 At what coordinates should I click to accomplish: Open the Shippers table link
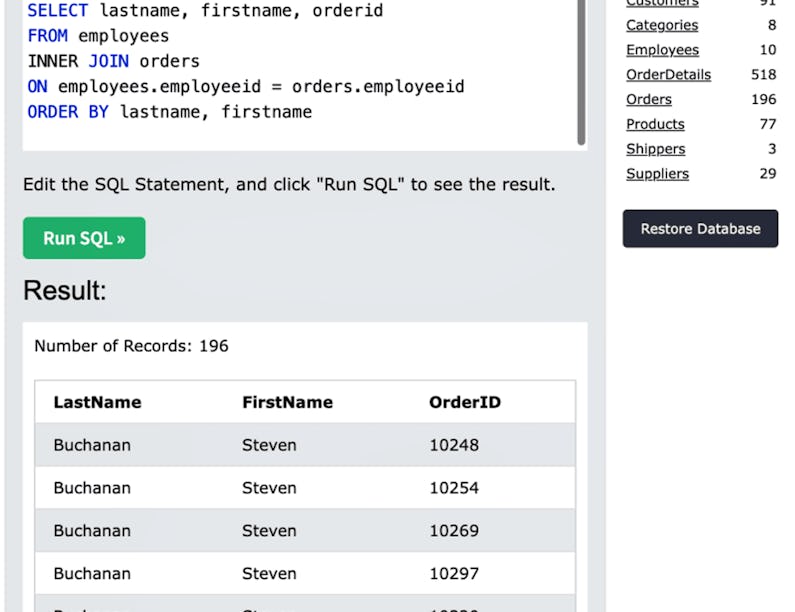click(655, 149)
